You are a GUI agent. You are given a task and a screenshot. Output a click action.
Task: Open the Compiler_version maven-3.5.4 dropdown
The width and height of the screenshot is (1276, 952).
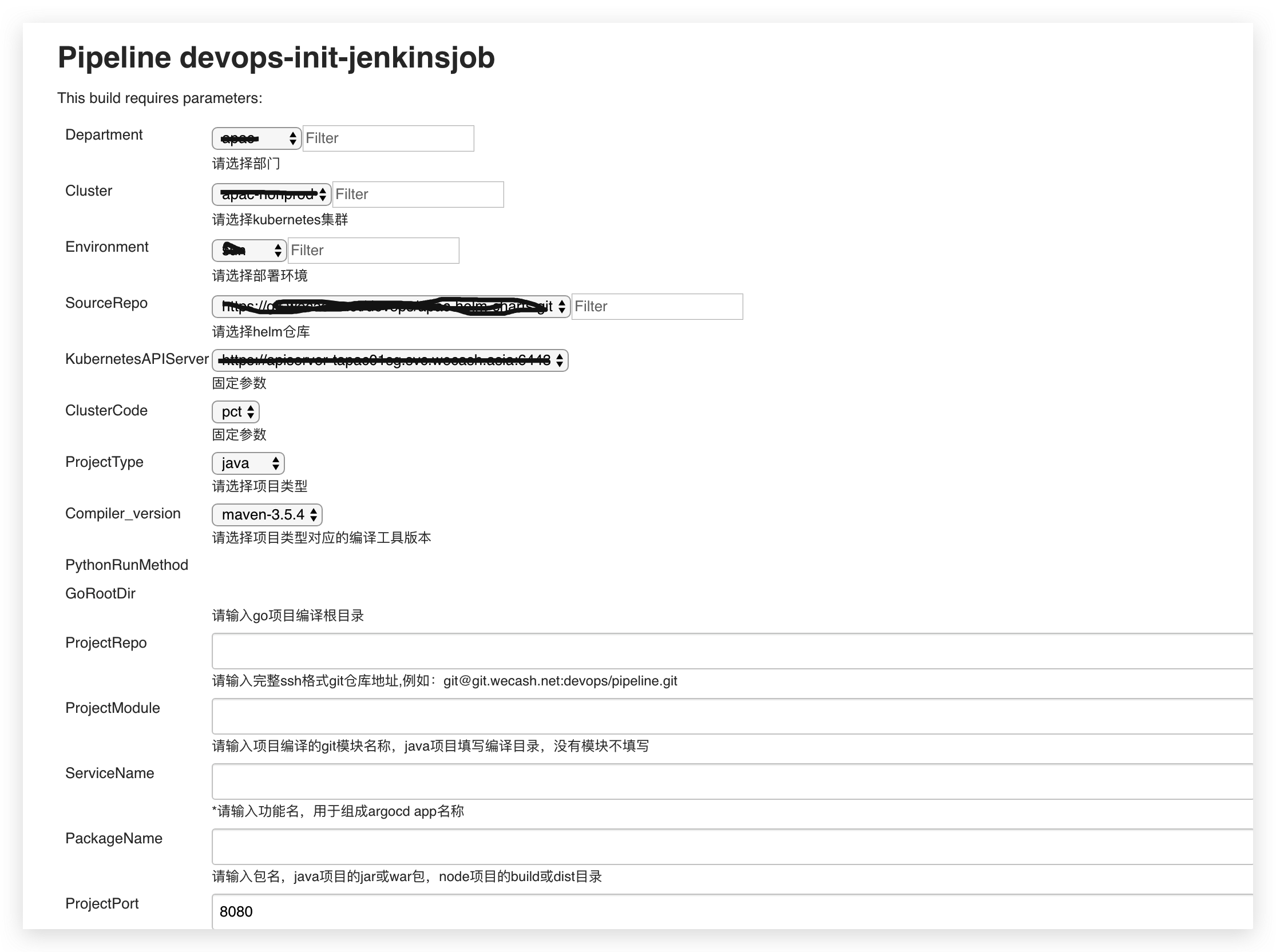[x=267, y=514]
